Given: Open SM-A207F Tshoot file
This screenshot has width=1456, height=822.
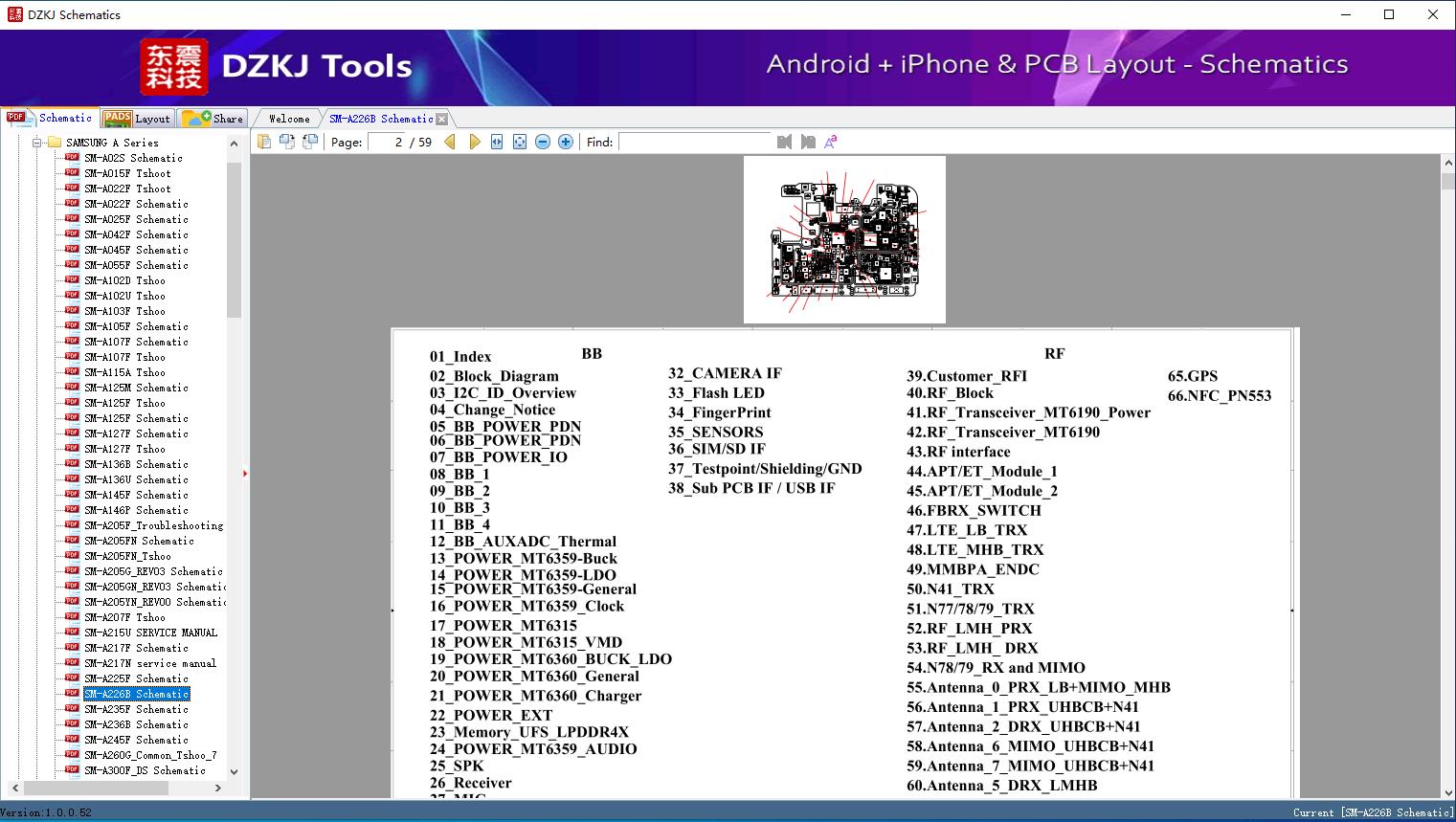Looking at the screenshot, I should 124,617.
